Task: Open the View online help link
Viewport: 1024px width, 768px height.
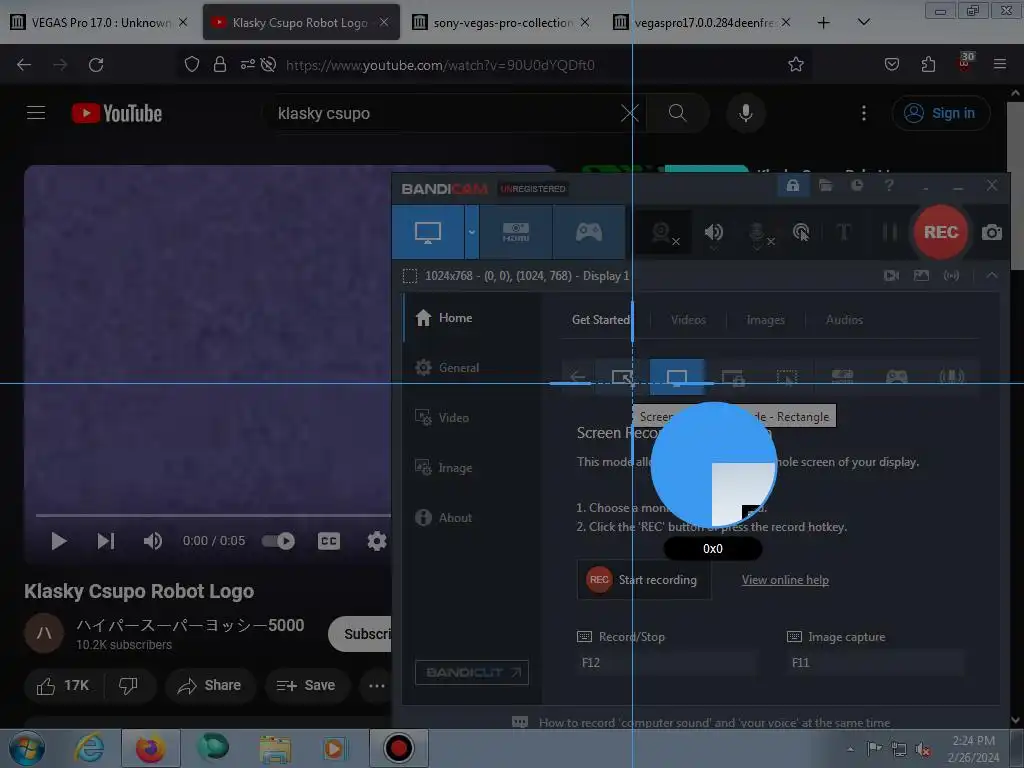Action: (x=785, y=580)
